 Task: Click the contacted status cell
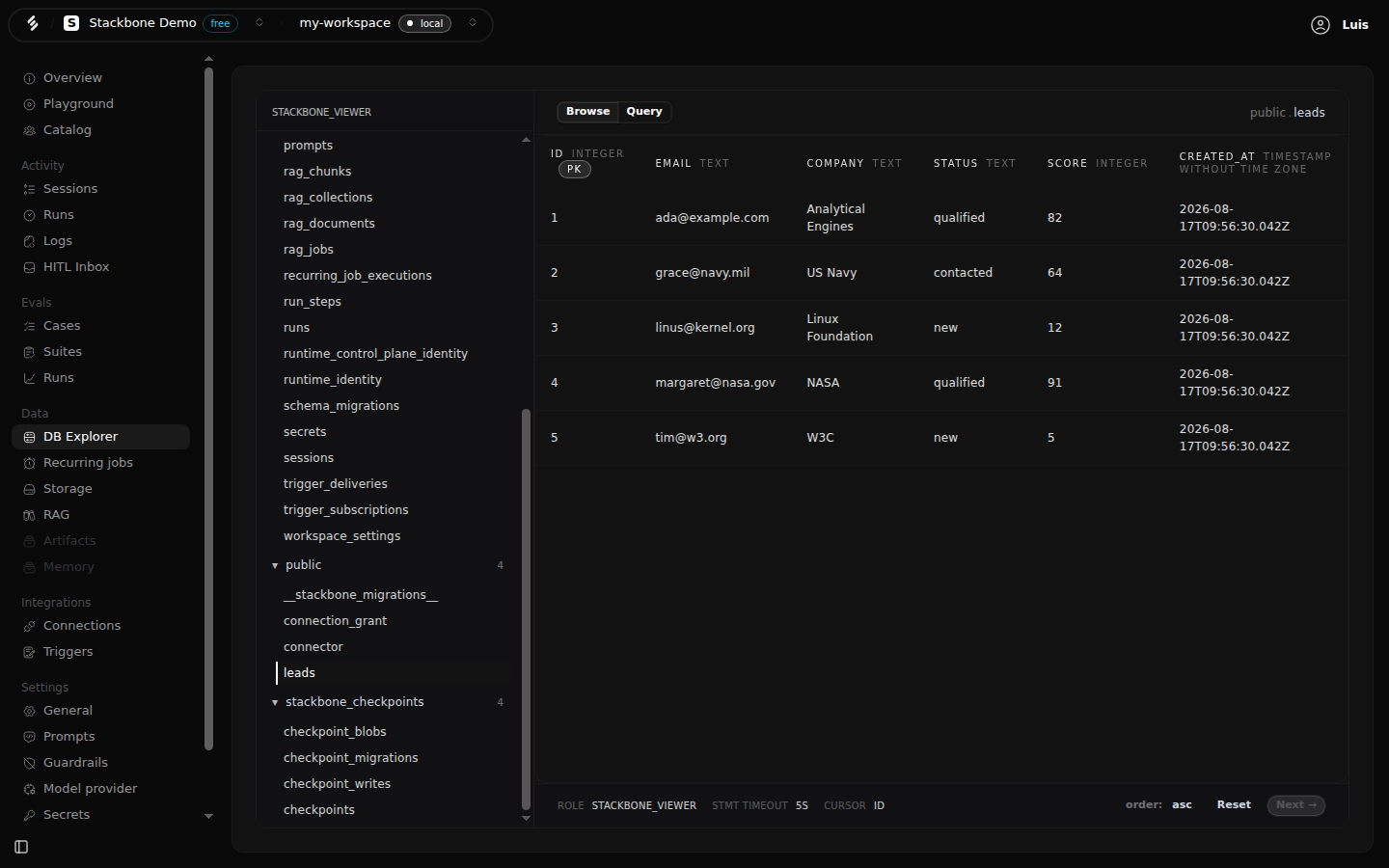963,273
